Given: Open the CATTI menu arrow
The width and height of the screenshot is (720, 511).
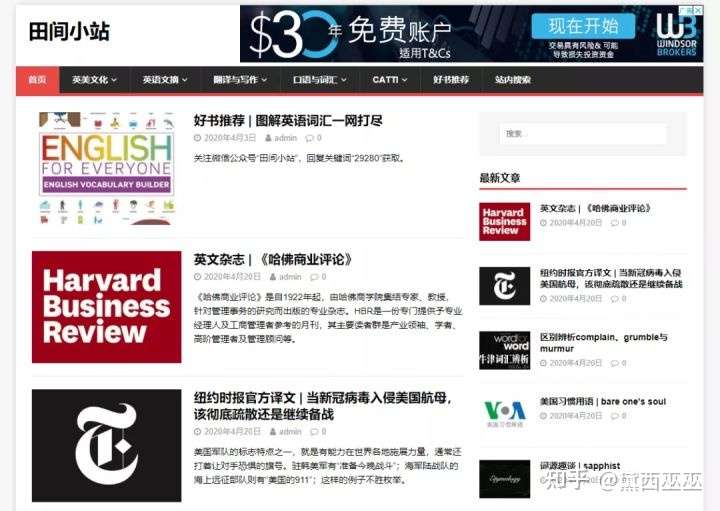Looking at the screenshot, I should pos(405,80).
